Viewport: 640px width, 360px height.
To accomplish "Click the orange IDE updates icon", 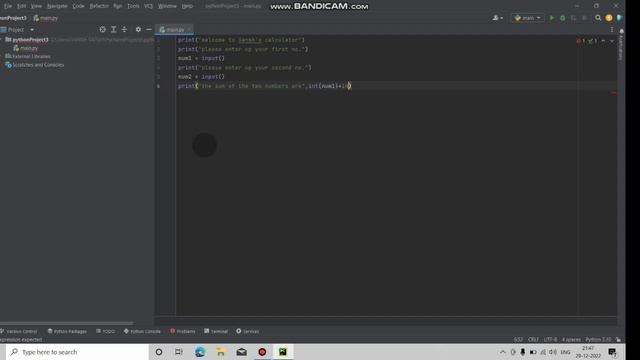I will [x=609, y=18].
